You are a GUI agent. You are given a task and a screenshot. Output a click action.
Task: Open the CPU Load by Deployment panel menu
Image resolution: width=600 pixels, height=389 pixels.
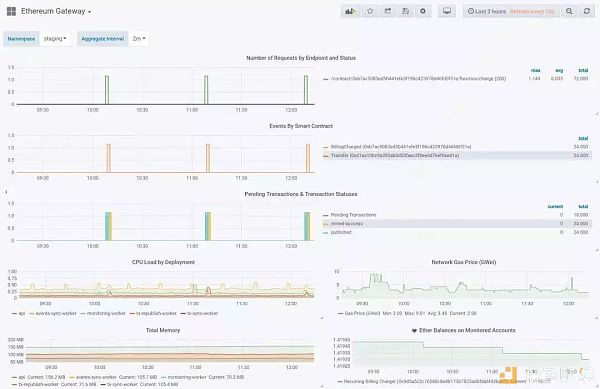[x=163, y=262]
